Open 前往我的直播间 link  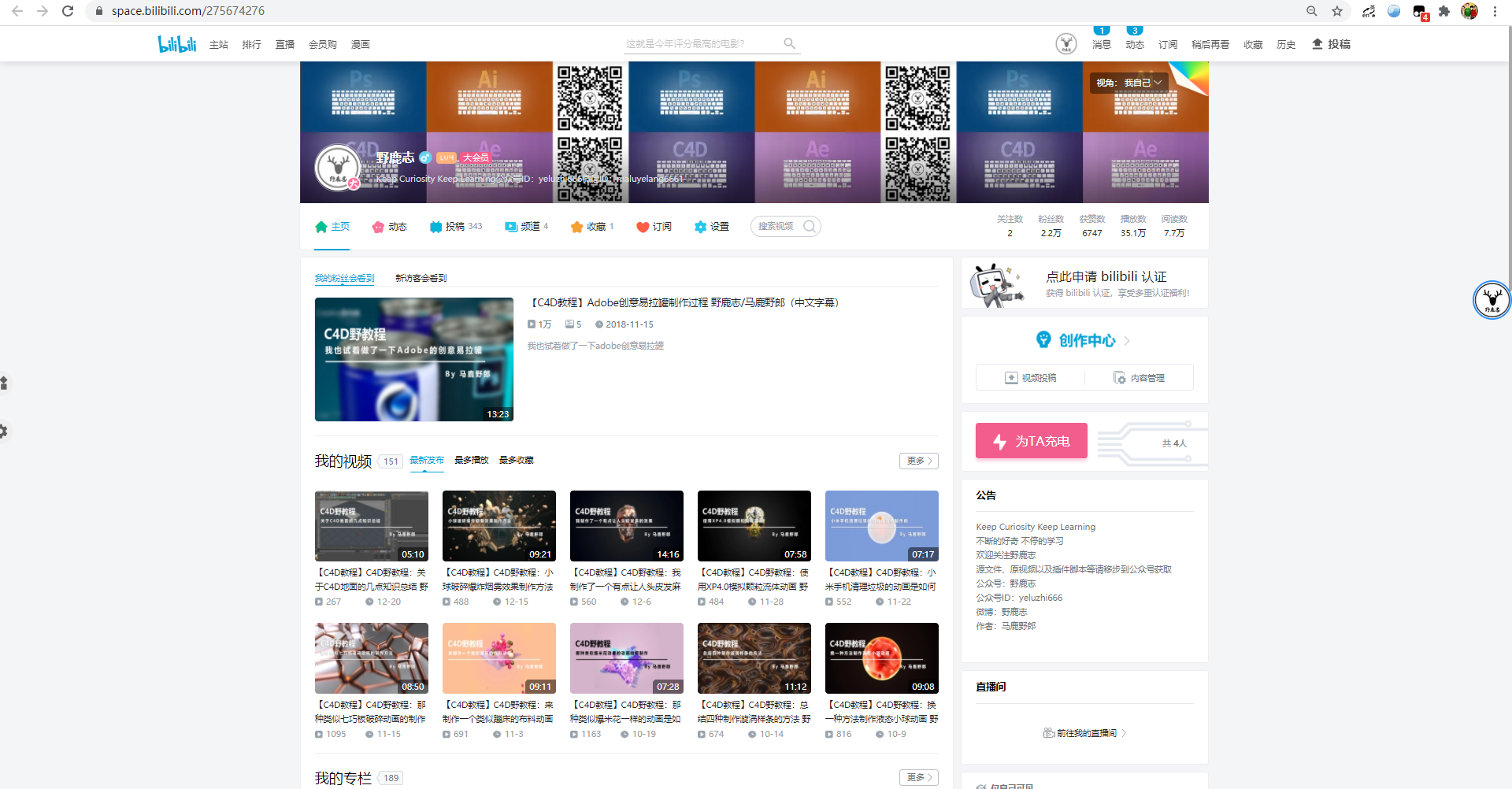point(1085,733)
